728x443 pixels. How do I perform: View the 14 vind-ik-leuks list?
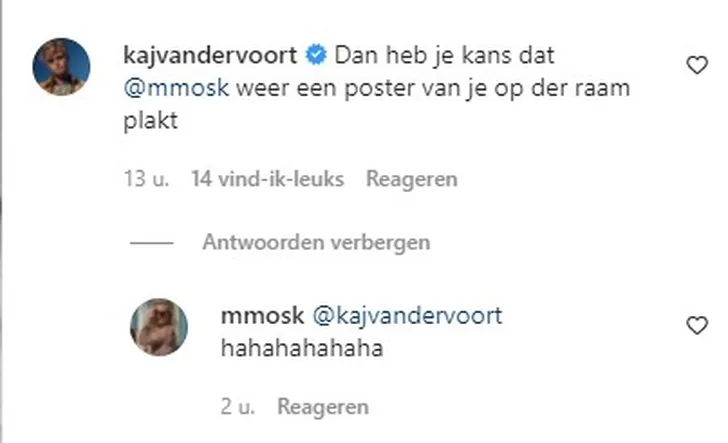[x=267, y=179]
